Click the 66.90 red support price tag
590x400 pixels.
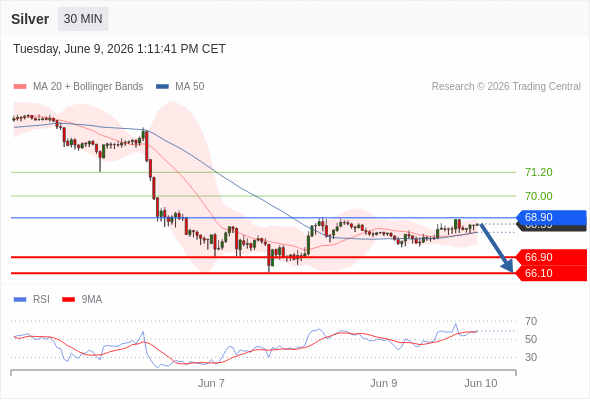[x=551, y=257]
